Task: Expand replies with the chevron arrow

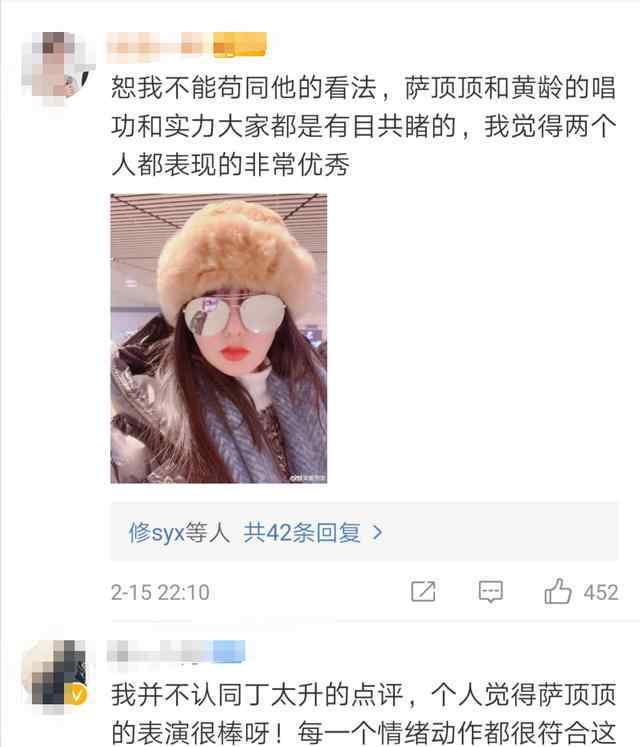Action: pyautogui.click(x=377, y=532)
